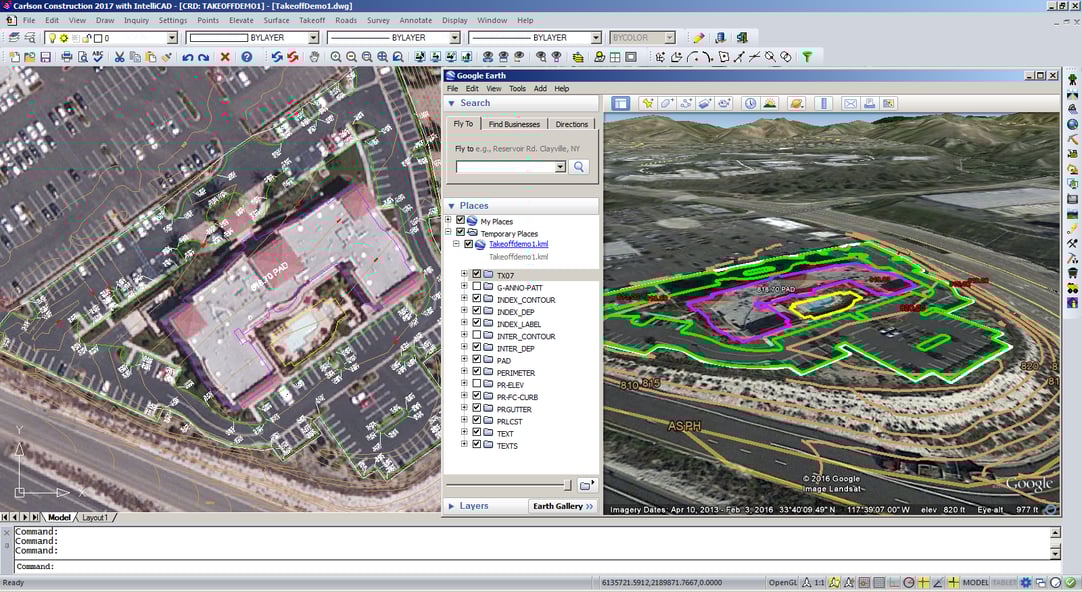Select the Ruler measurement tool
1082x592 pixels.
tap(824, 103)
